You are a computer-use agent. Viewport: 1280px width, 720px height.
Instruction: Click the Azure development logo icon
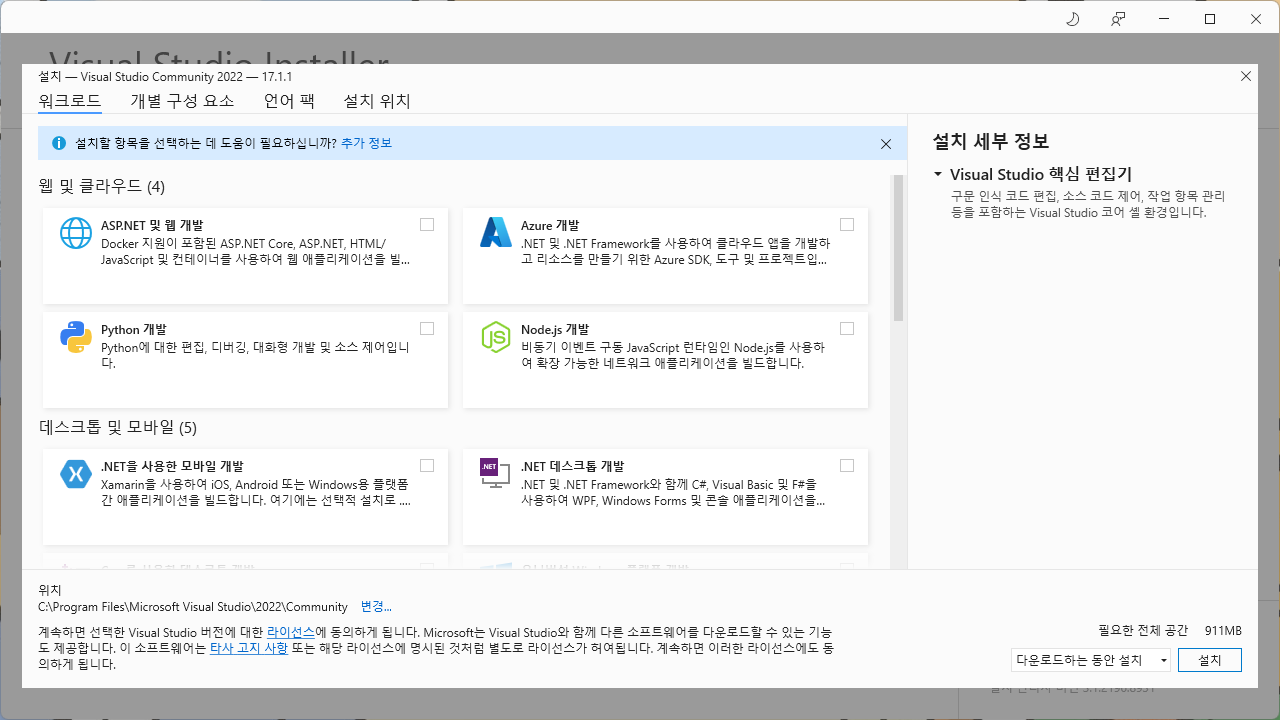point(496,232)
